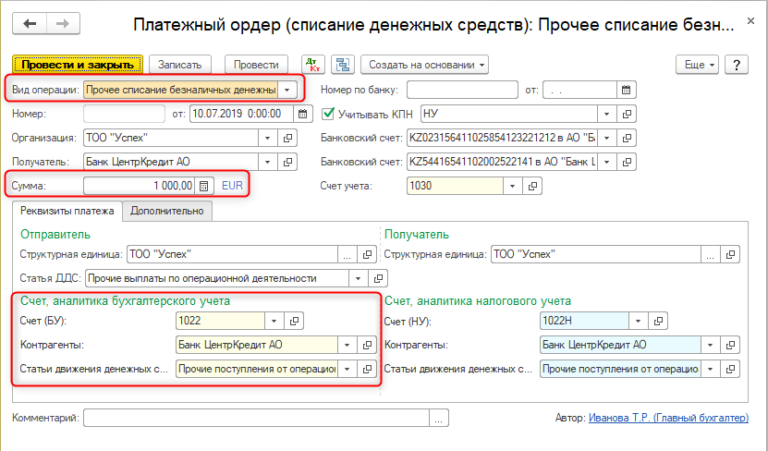Click Провести и закрыть button

click(x=77, y=65)
